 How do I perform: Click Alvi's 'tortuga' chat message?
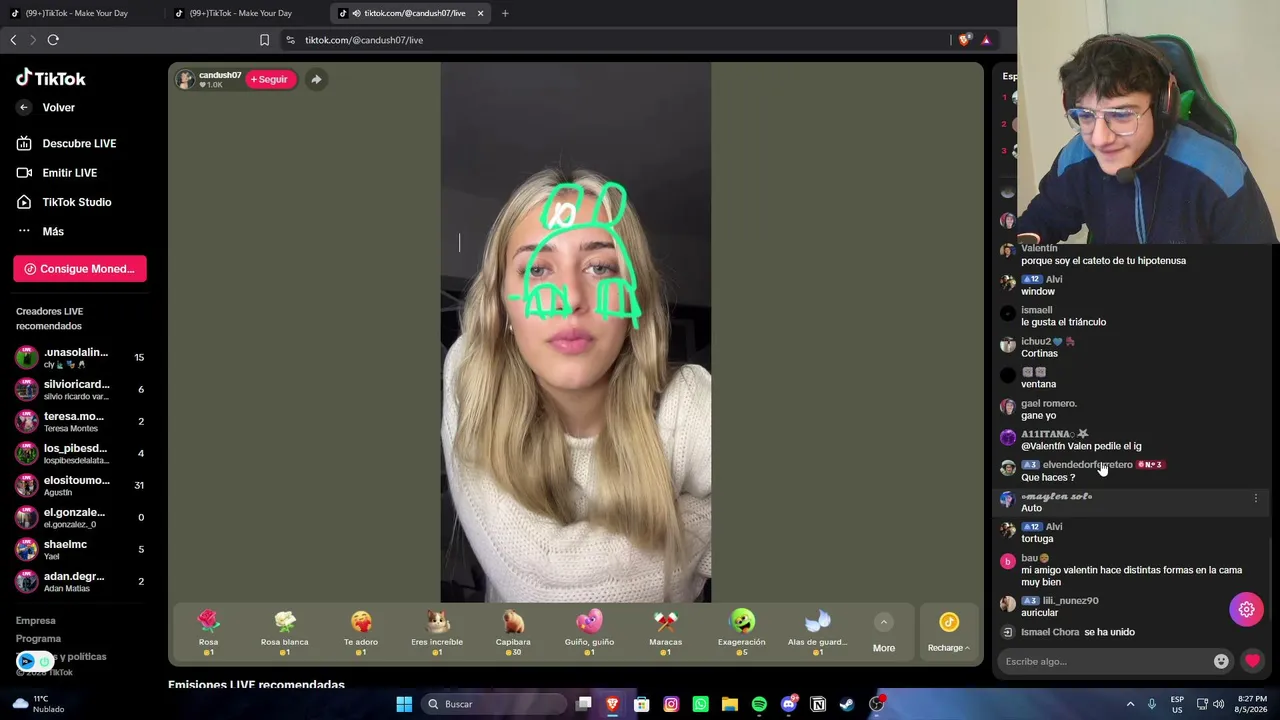tap(1037, 539)
